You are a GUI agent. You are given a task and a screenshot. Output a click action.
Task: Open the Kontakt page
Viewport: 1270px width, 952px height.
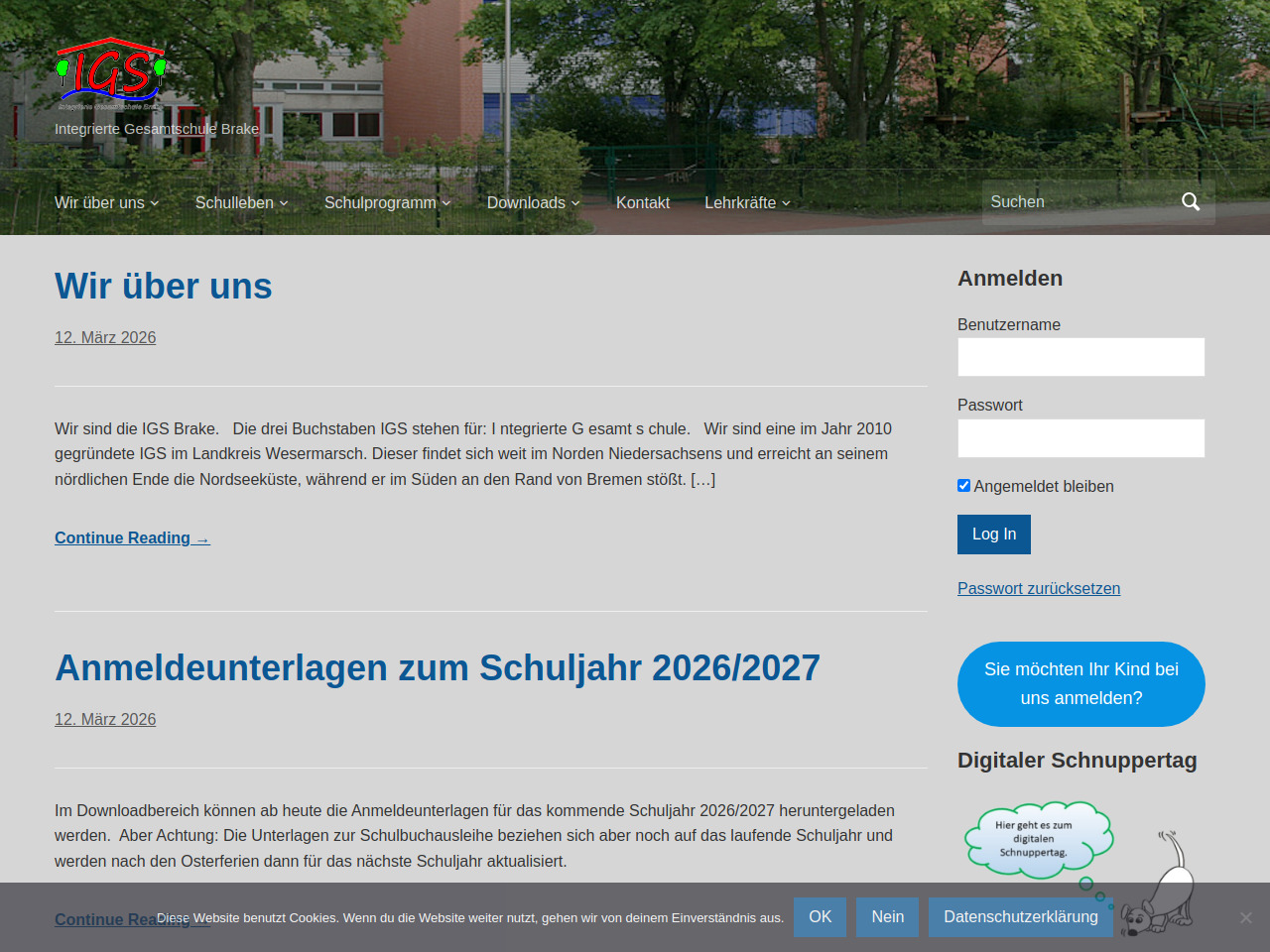coord(643,203)
